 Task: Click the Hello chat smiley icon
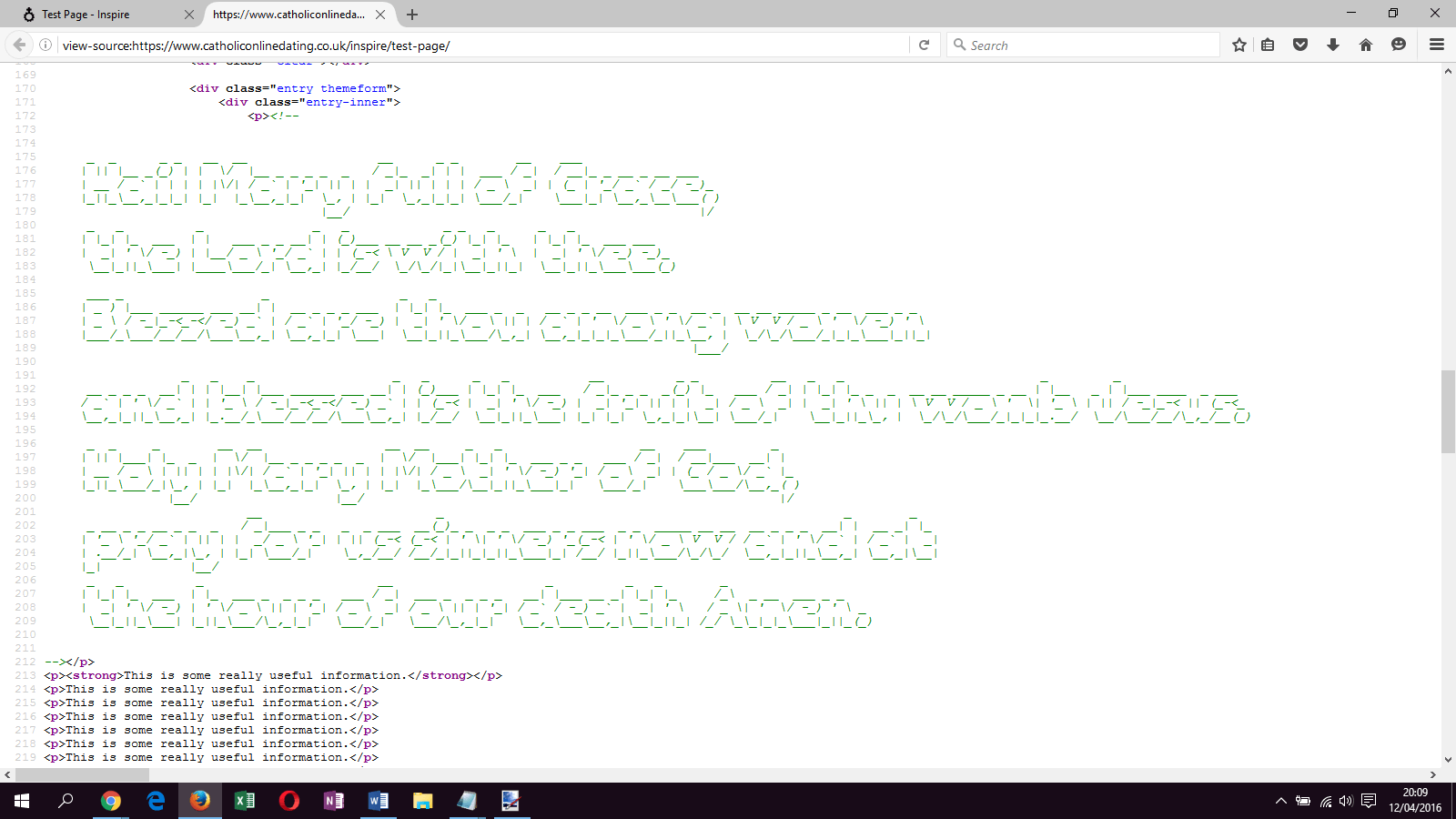tap(1399, 45)
